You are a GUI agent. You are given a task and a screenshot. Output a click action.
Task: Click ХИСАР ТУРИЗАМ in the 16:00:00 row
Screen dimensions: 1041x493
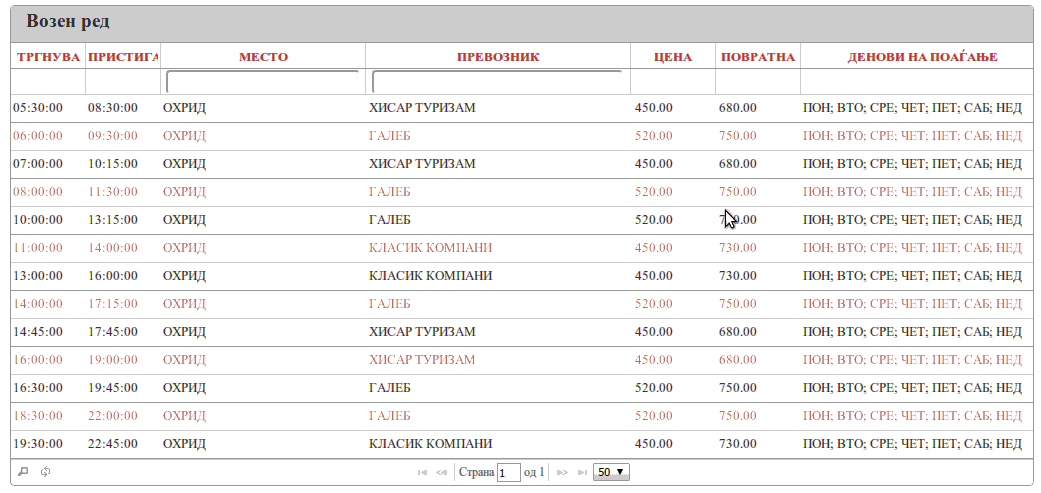(422, 360)
